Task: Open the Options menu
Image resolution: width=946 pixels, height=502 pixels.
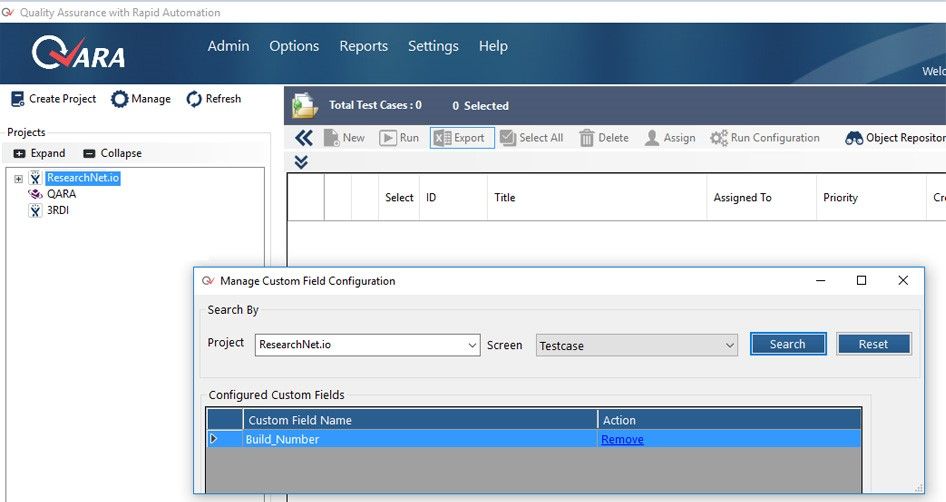Action: 294,46
